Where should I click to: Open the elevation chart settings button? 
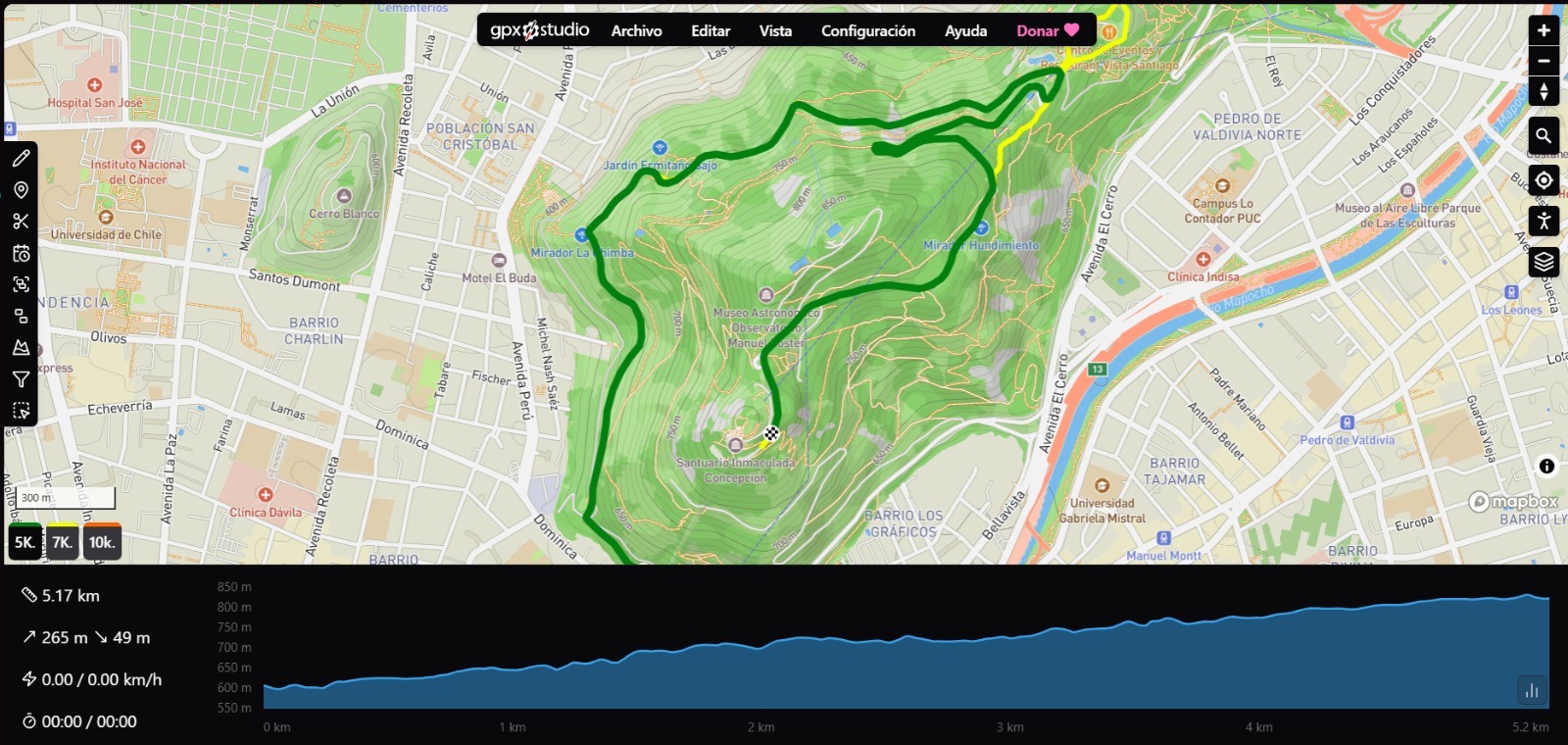(1532, 690)
